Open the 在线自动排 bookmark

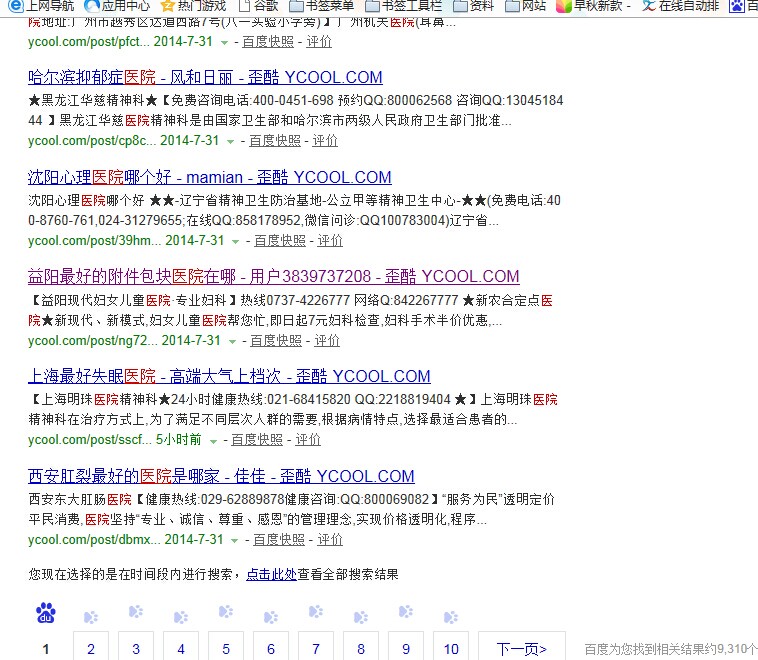click(x=680, y=6)
